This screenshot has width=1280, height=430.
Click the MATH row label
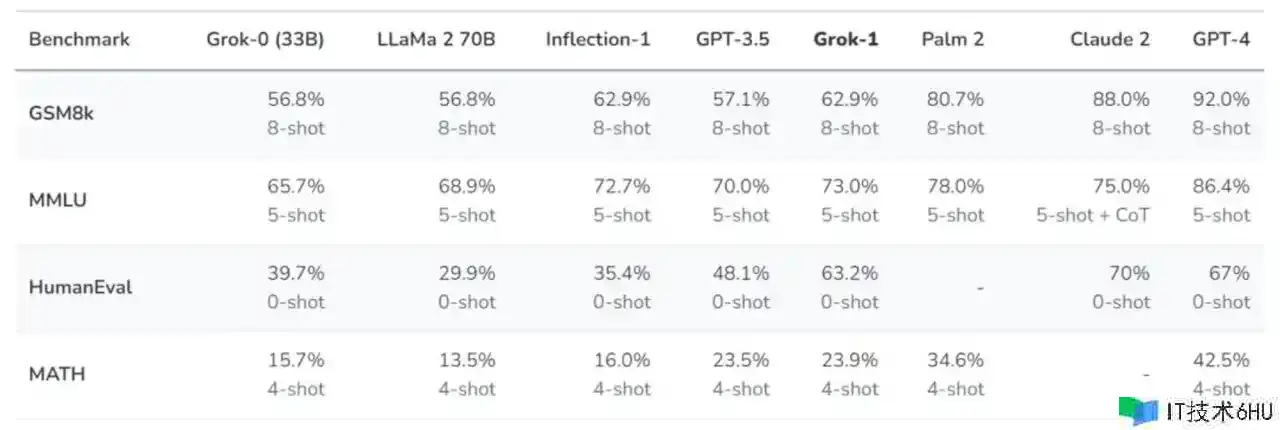56,374
